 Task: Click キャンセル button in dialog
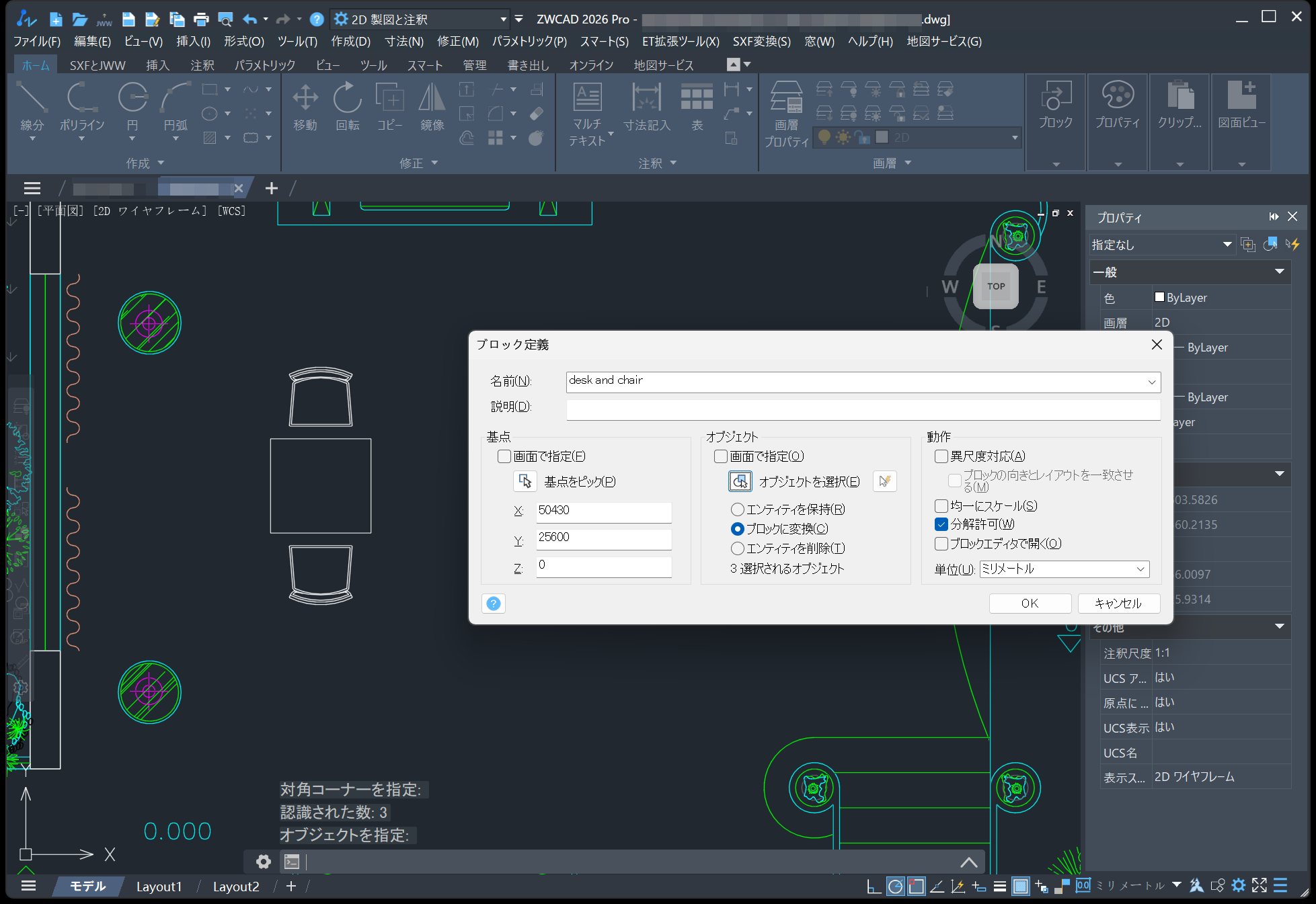[x=1119, y=604]
